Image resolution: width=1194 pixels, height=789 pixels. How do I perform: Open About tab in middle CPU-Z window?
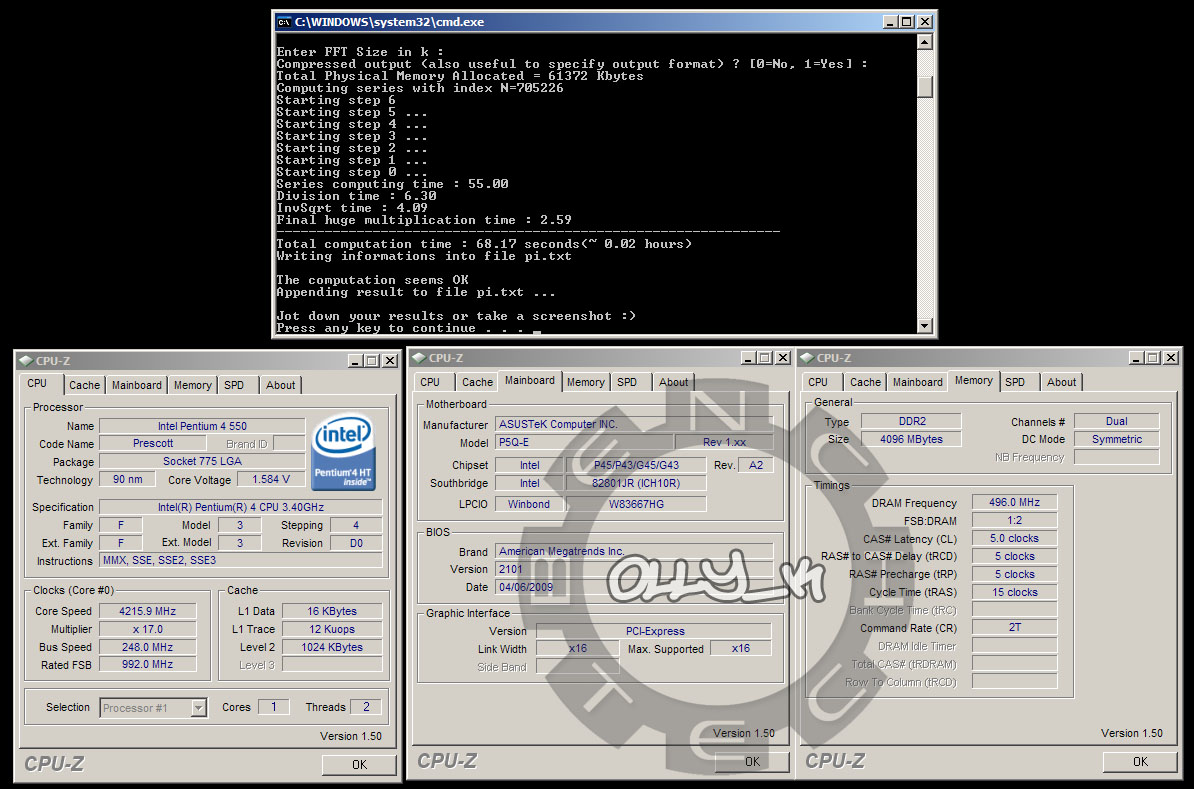[674, 382]
